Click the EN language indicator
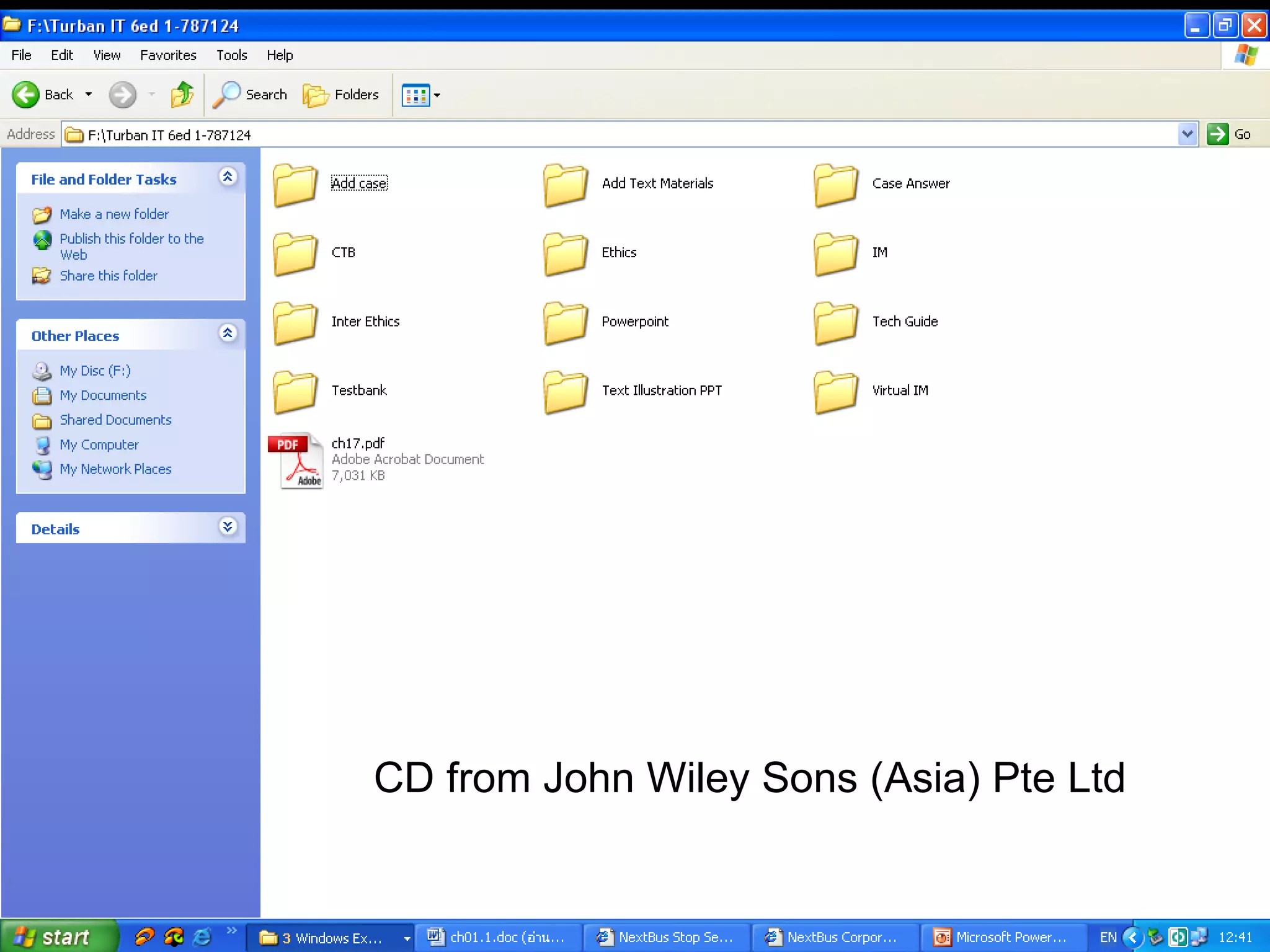The width and height of the screenshot is (1270, 952). point(1108,937)
